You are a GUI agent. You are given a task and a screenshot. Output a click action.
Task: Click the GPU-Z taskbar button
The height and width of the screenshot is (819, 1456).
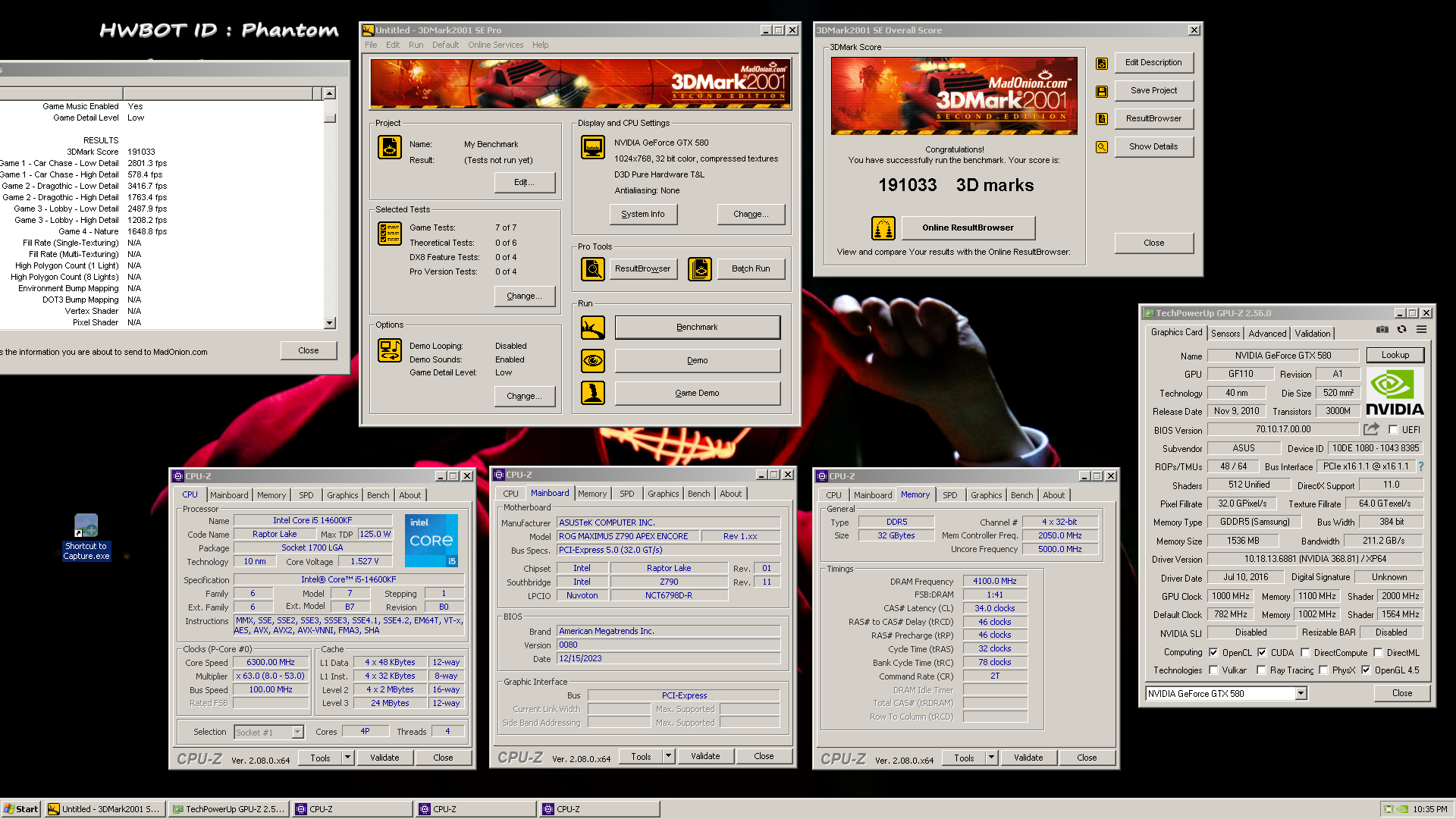229,809
